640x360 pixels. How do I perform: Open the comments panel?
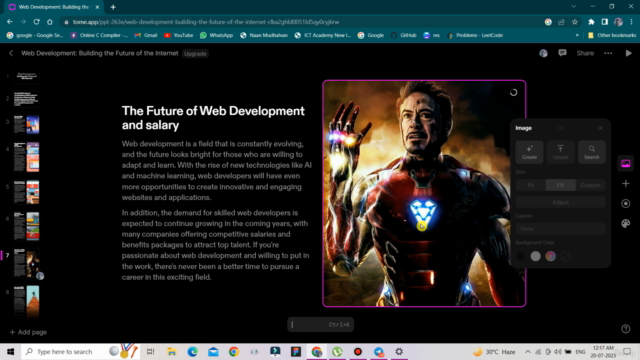point(562,53)
